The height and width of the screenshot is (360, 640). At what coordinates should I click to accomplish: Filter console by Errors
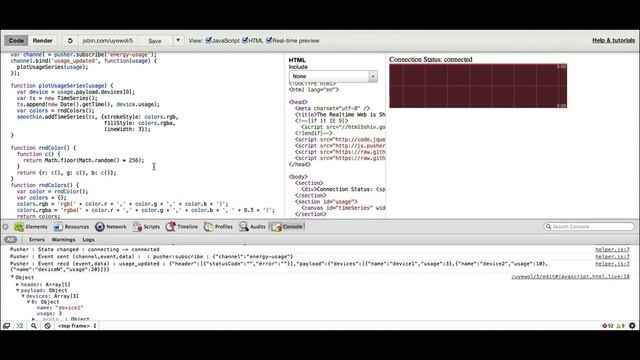tap(37, 240)
